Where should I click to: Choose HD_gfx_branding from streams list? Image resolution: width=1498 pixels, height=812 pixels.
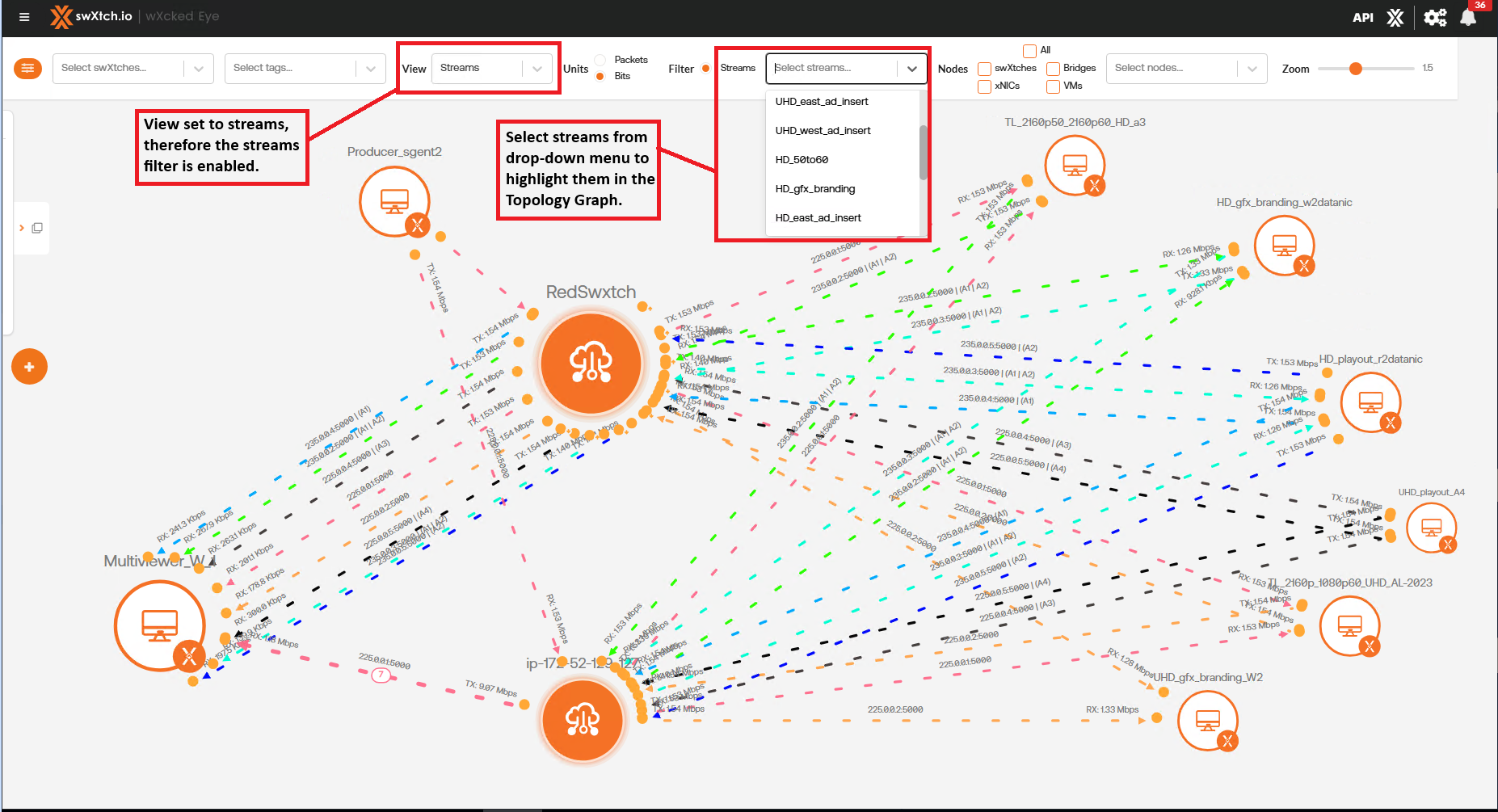click(x=814, y=189)
